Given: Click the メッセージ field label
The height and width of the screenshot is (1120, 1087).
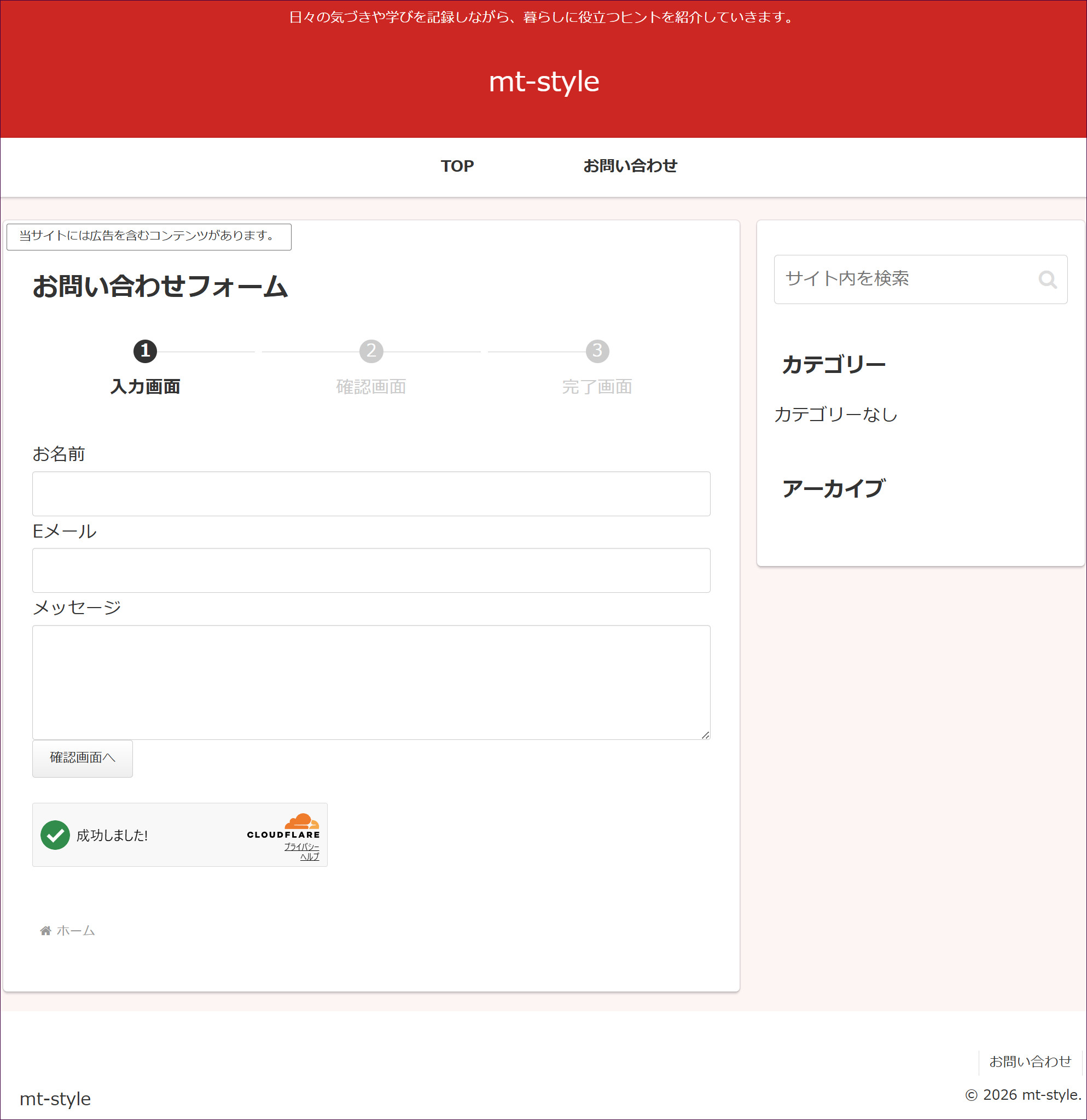Looking at the screenshot, I should coord(77,608).
